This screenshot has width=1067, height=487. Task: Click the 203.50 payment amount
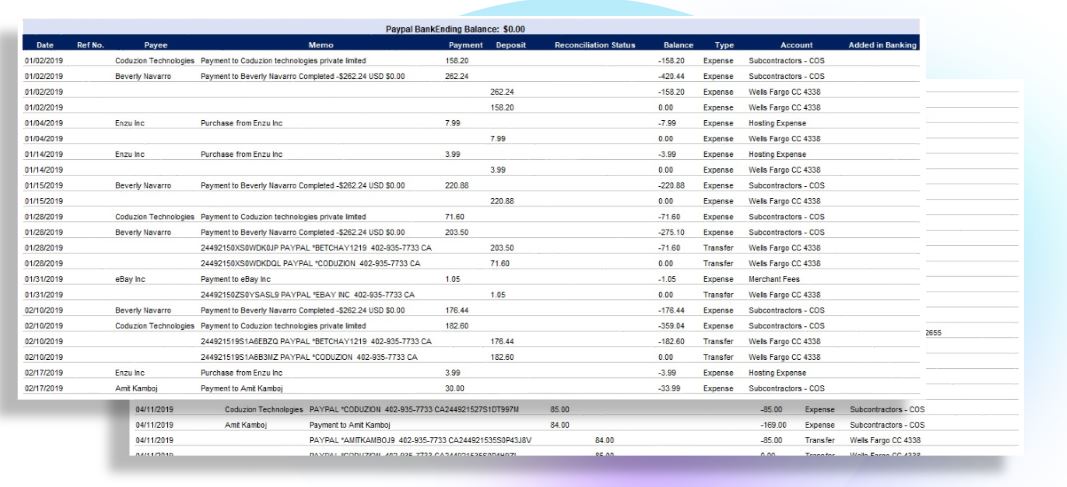pos(457,232)
